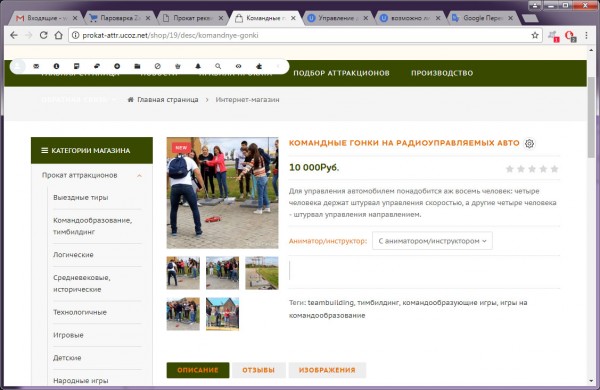Open the ПОДБОР АТТРАКЦИОНОВ menu item
Image resolution: width=600 pixels, height=390 pixels.
[341, 73]
